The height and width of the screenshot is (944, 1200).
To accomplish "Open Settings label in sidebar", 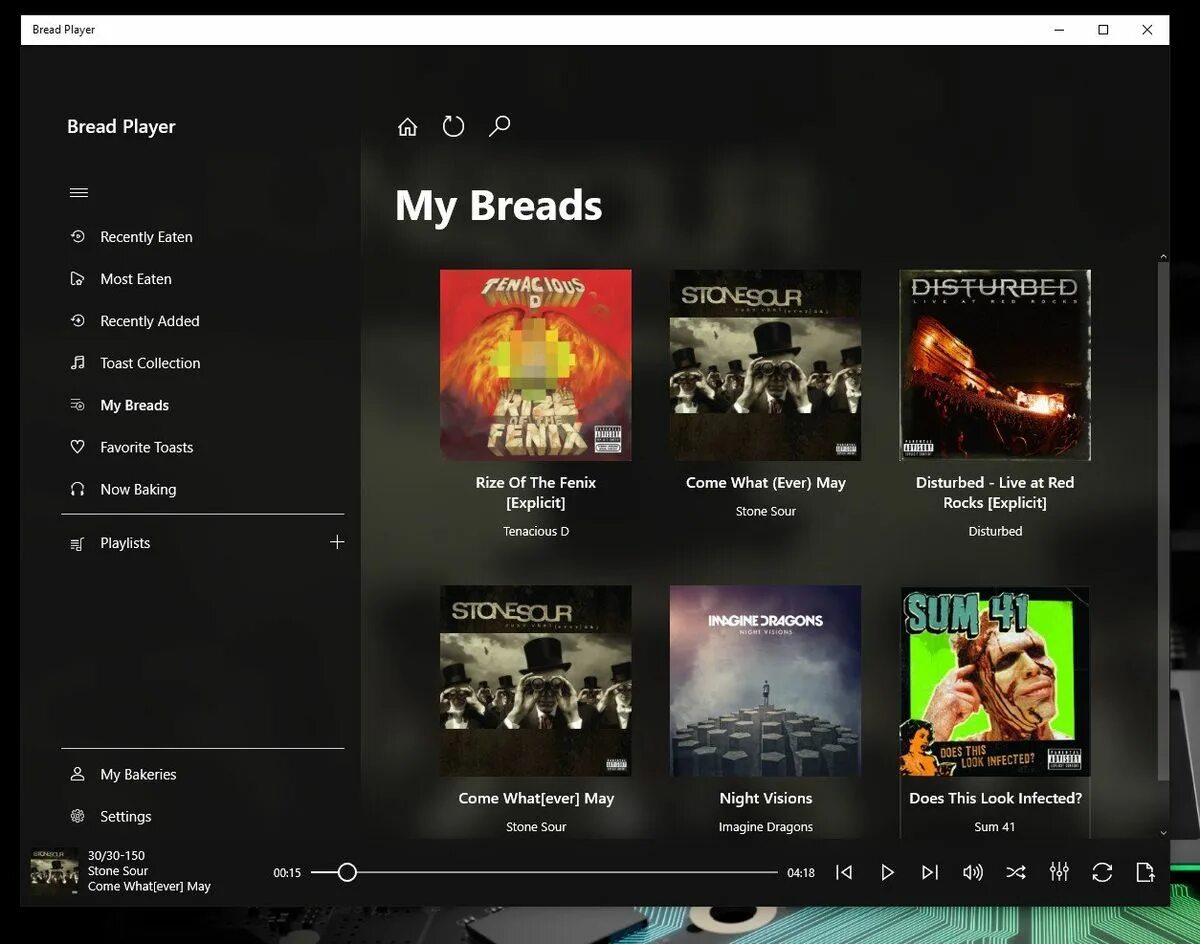I will click(x=126, y=816).
